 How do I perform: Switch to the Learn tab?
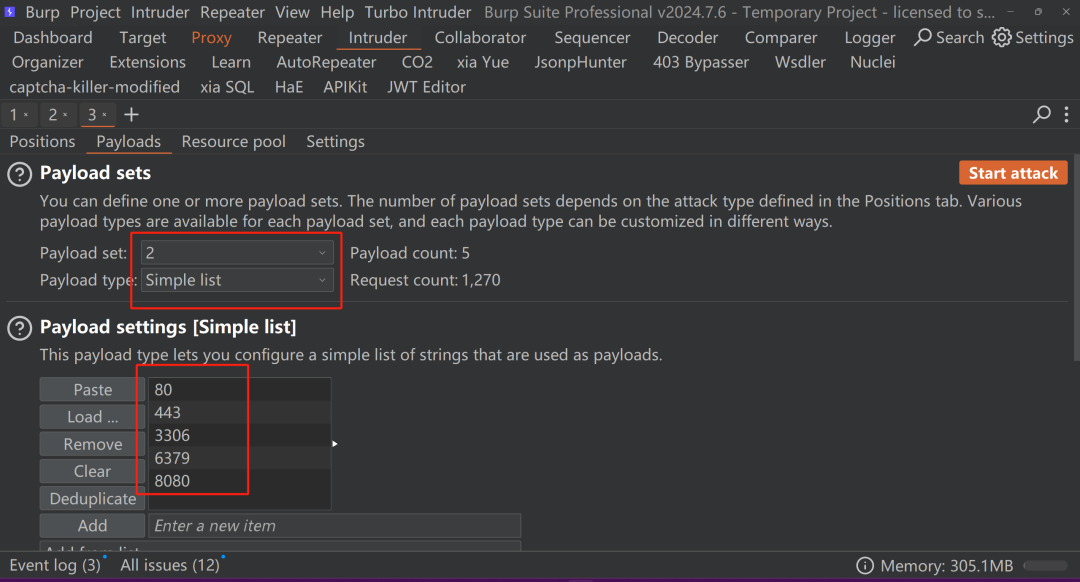click(231, 63)
